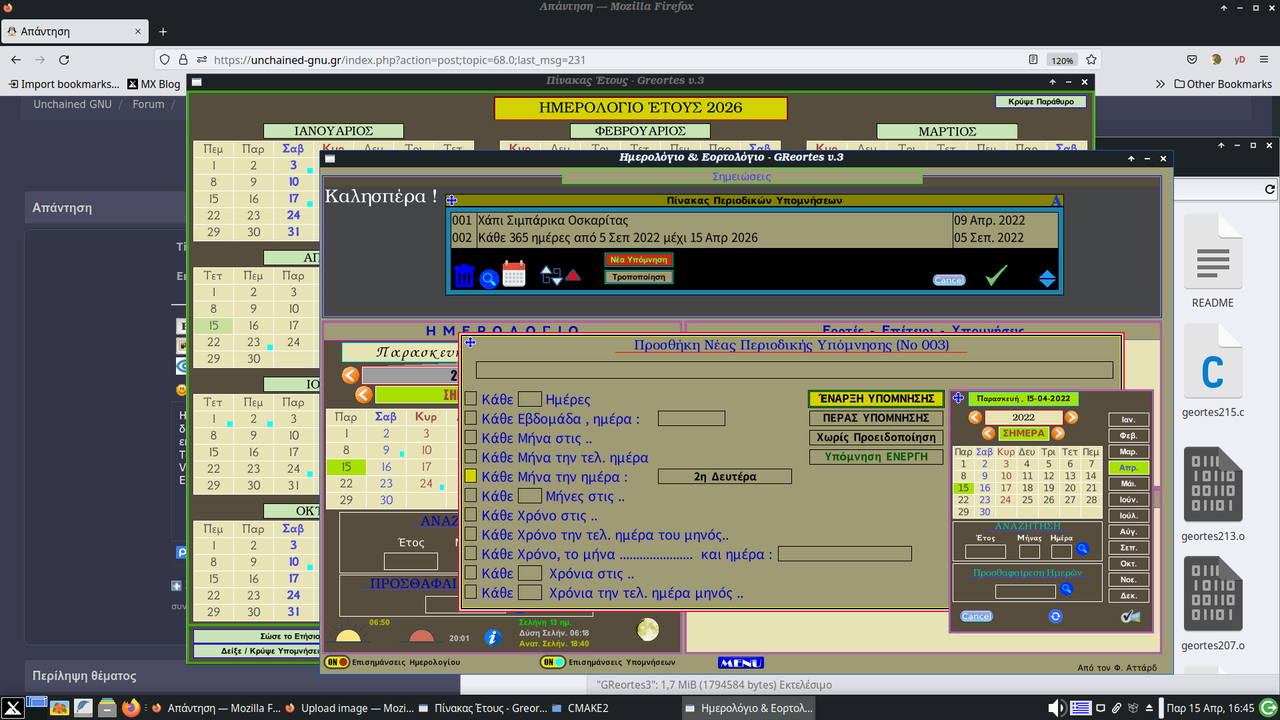Viewport: 1280px width, 720px height.
Task: Click the Υπόμνηση ΕΝΕΡΓΗ button
Action: [x=876, y=457]
